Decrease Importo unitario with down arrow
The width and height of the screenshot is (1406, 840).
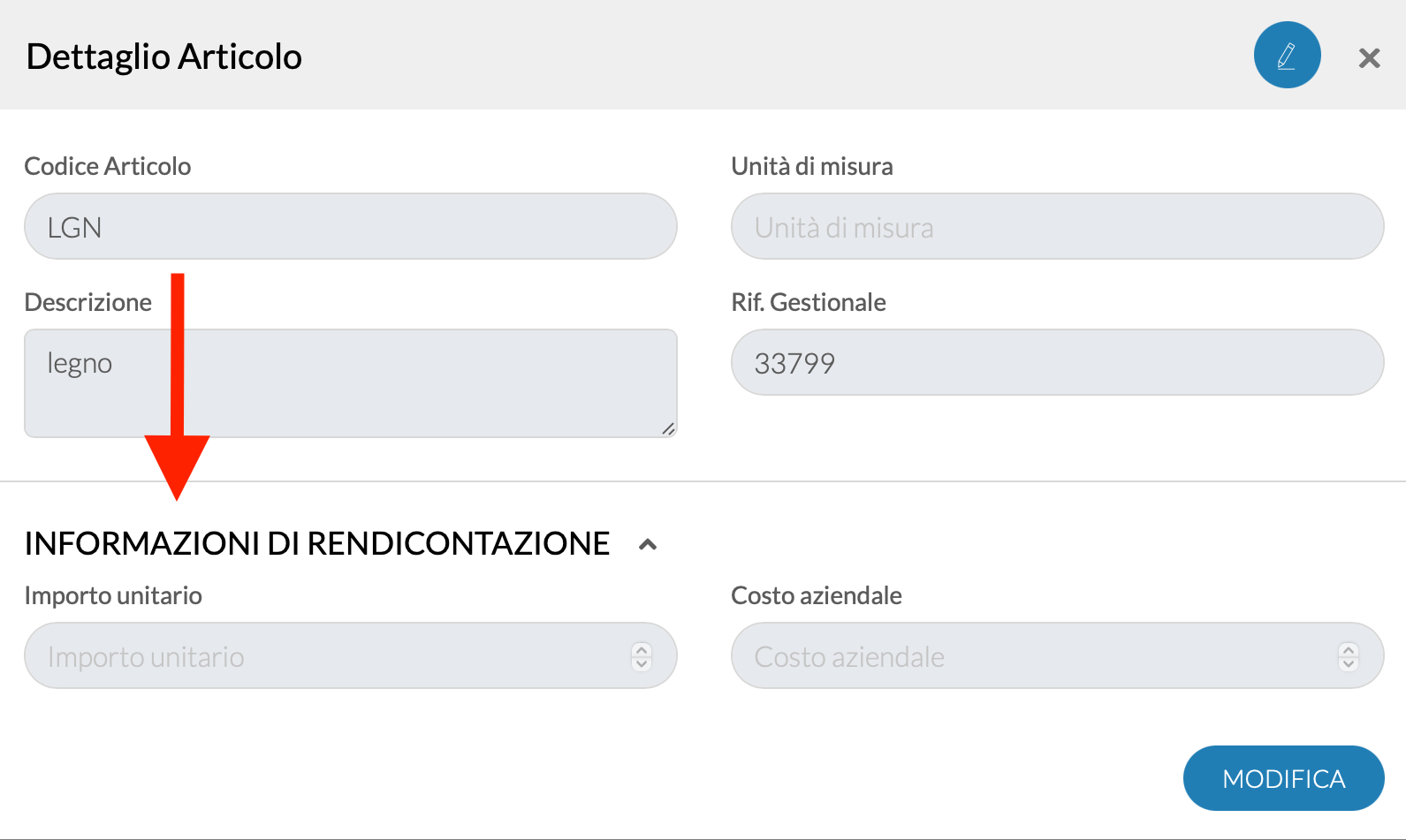click(x=642, y=663)
